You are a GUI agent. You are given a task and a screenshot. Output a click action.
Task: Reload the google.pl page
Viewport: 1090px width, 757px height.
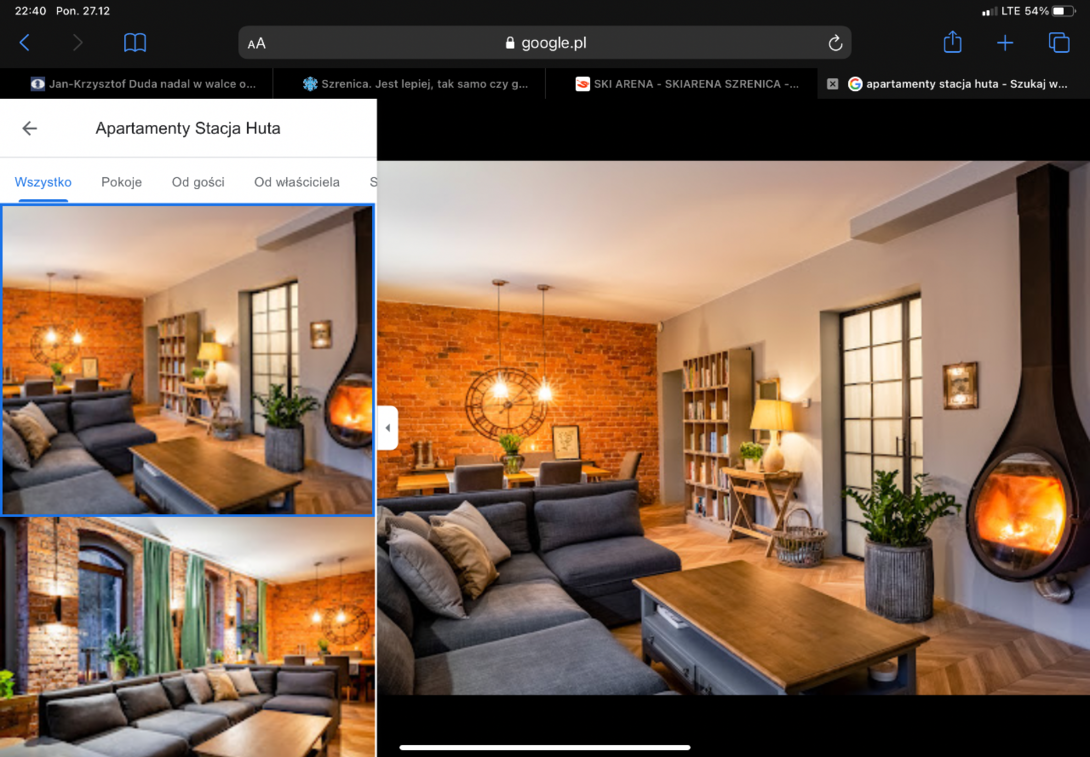click(x=835, y=43)
